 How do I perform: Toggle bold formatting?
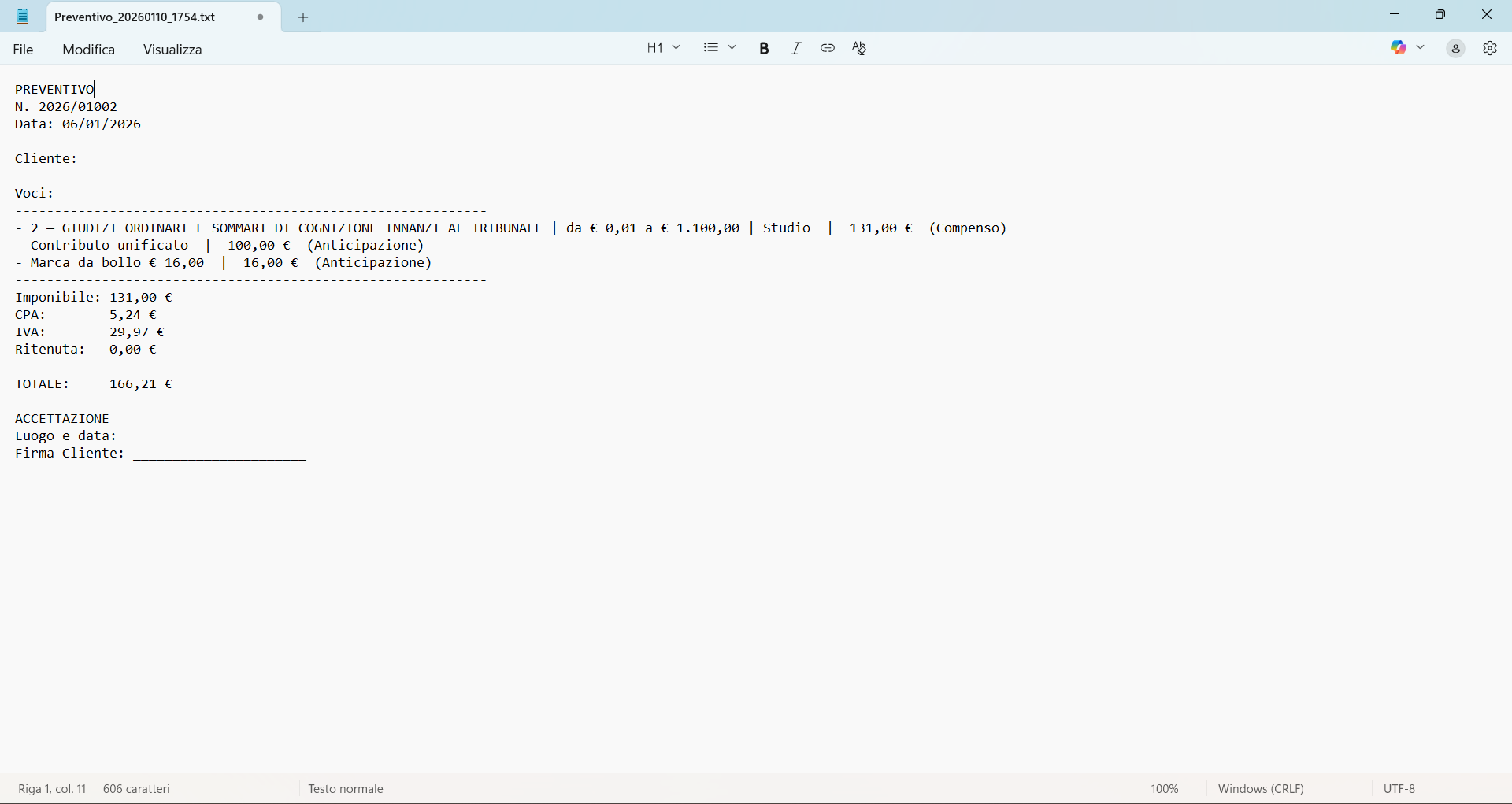(764, 49)
